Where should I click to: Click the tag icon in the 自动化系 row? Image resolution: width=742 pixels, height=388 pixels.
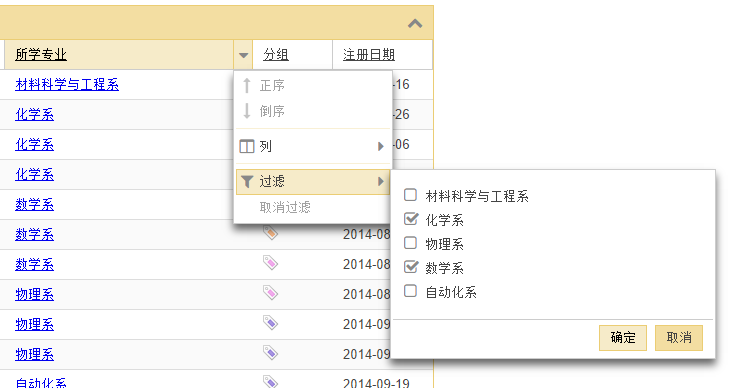tap(270, 381)
